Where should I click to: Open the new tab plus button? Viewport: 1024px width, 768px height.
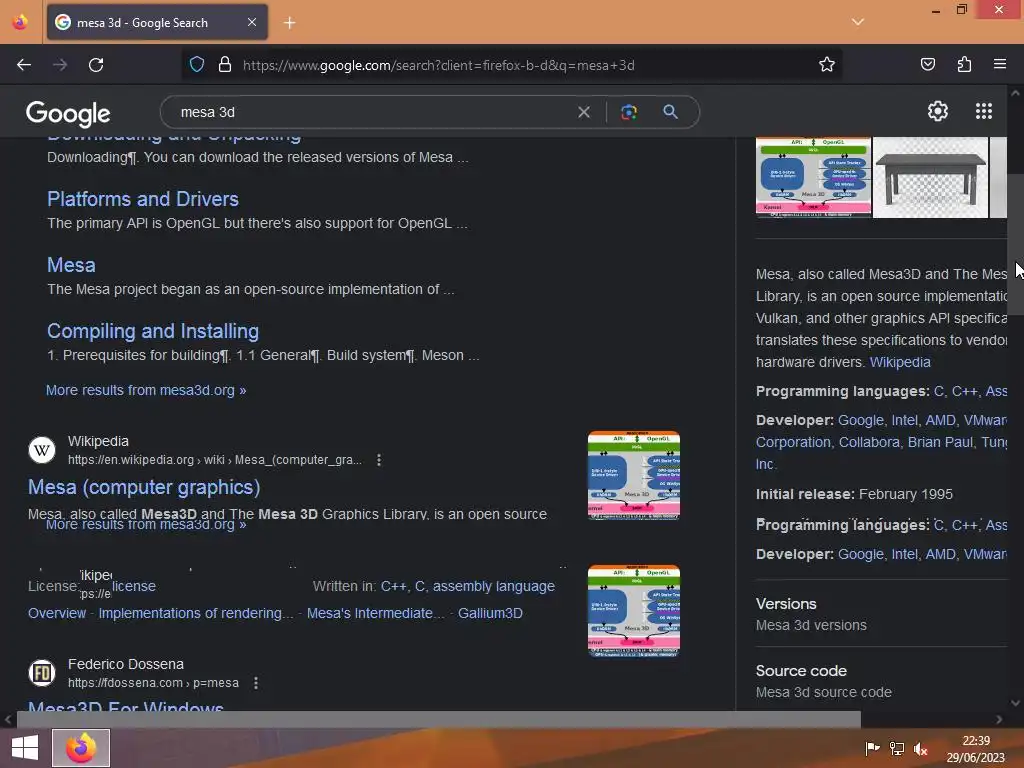coord(289,23)
